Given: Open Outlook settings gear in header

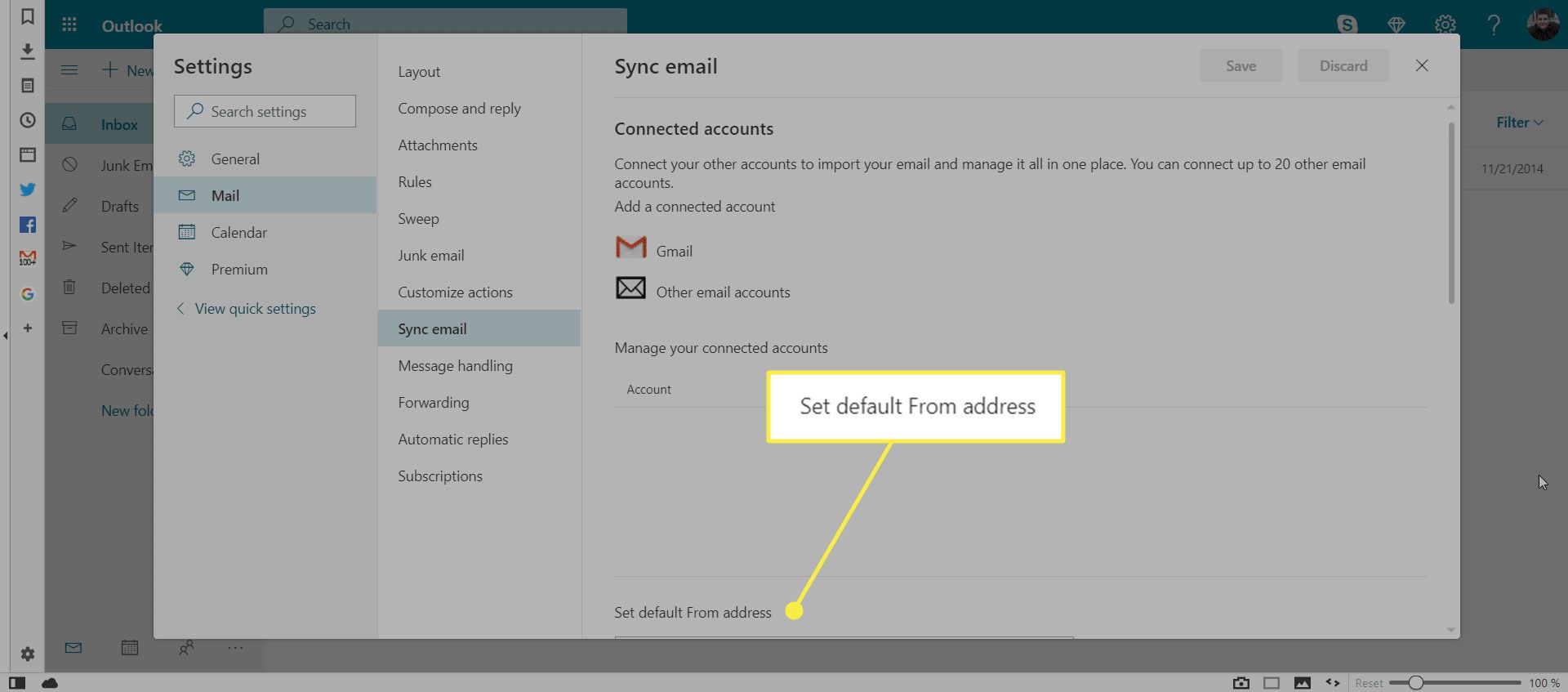Looking at the screenshot, I should (x=1445, y=25).
